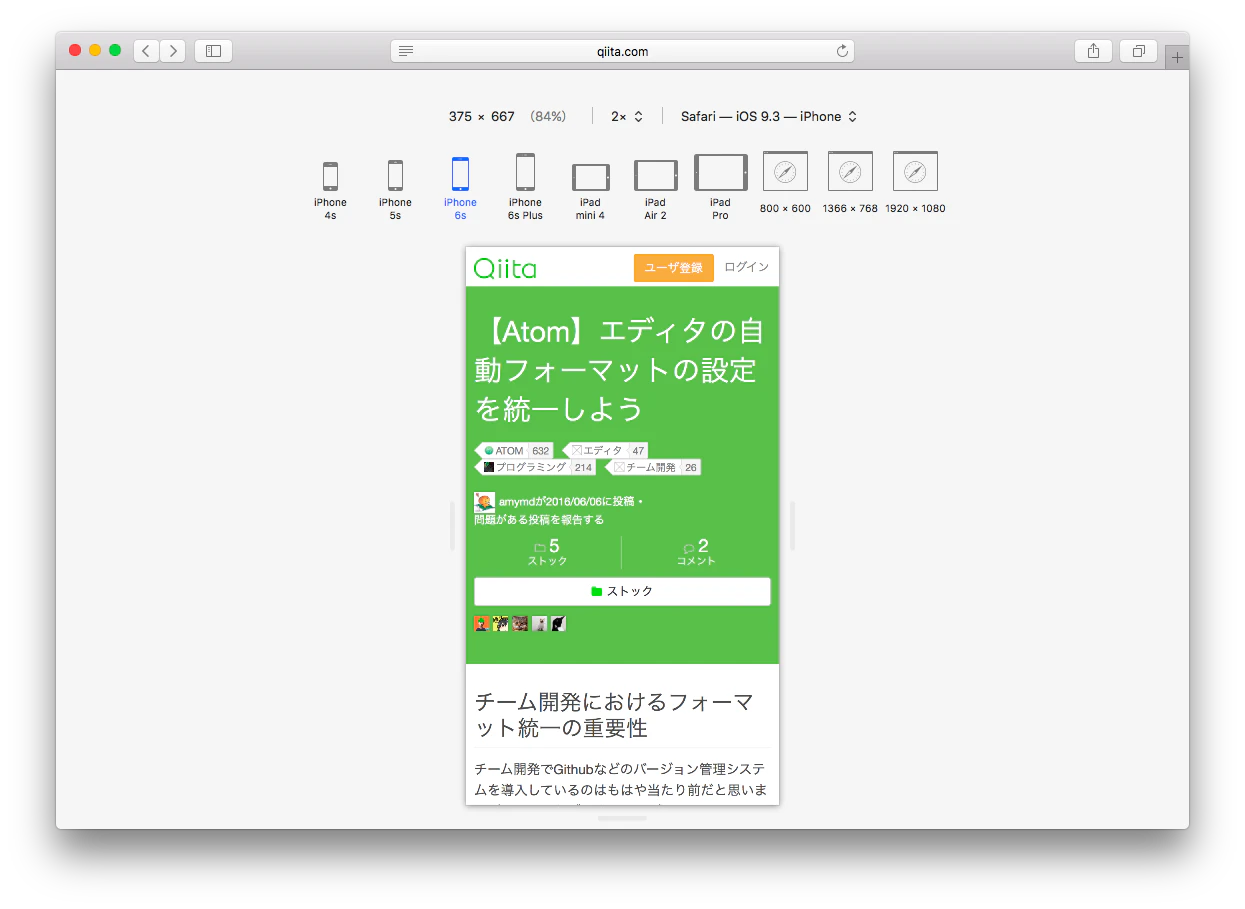Open the エディタ tag
The width and height of the screenshot is (1245, 909).
(605, 451)
